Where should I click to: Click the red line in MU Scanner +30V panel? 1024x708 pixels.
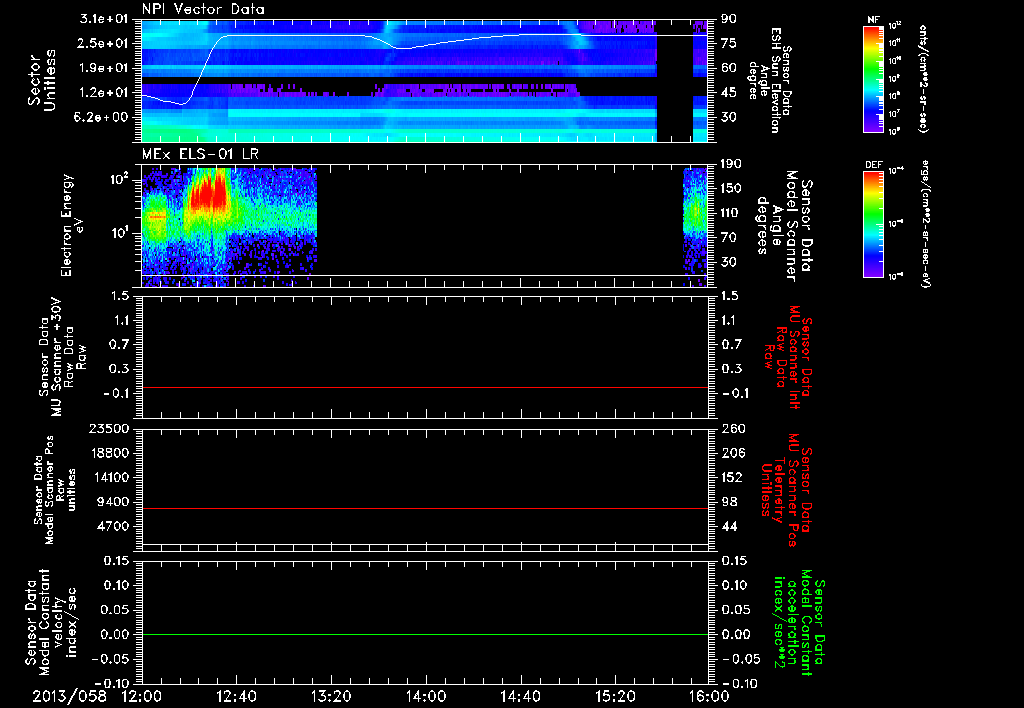point(424,387)
